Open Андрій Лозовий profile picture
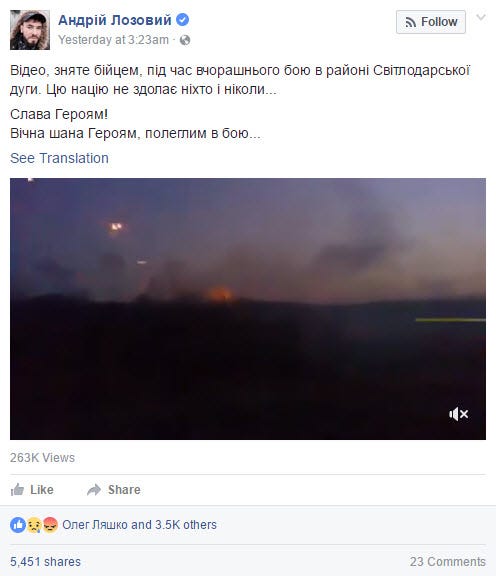496x576 pixels. 30,30
